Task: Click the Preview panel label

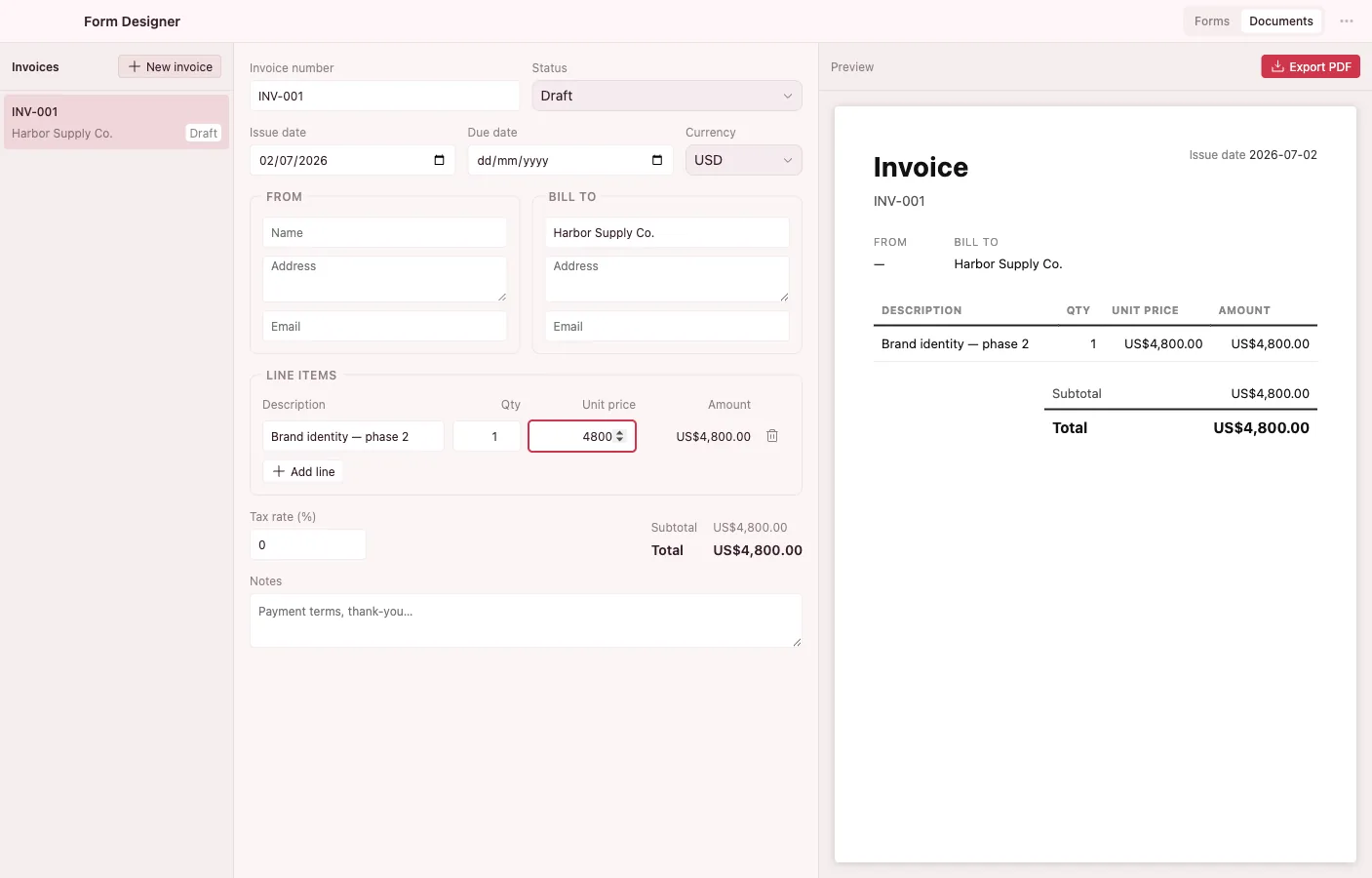Action: click(852, 66)
